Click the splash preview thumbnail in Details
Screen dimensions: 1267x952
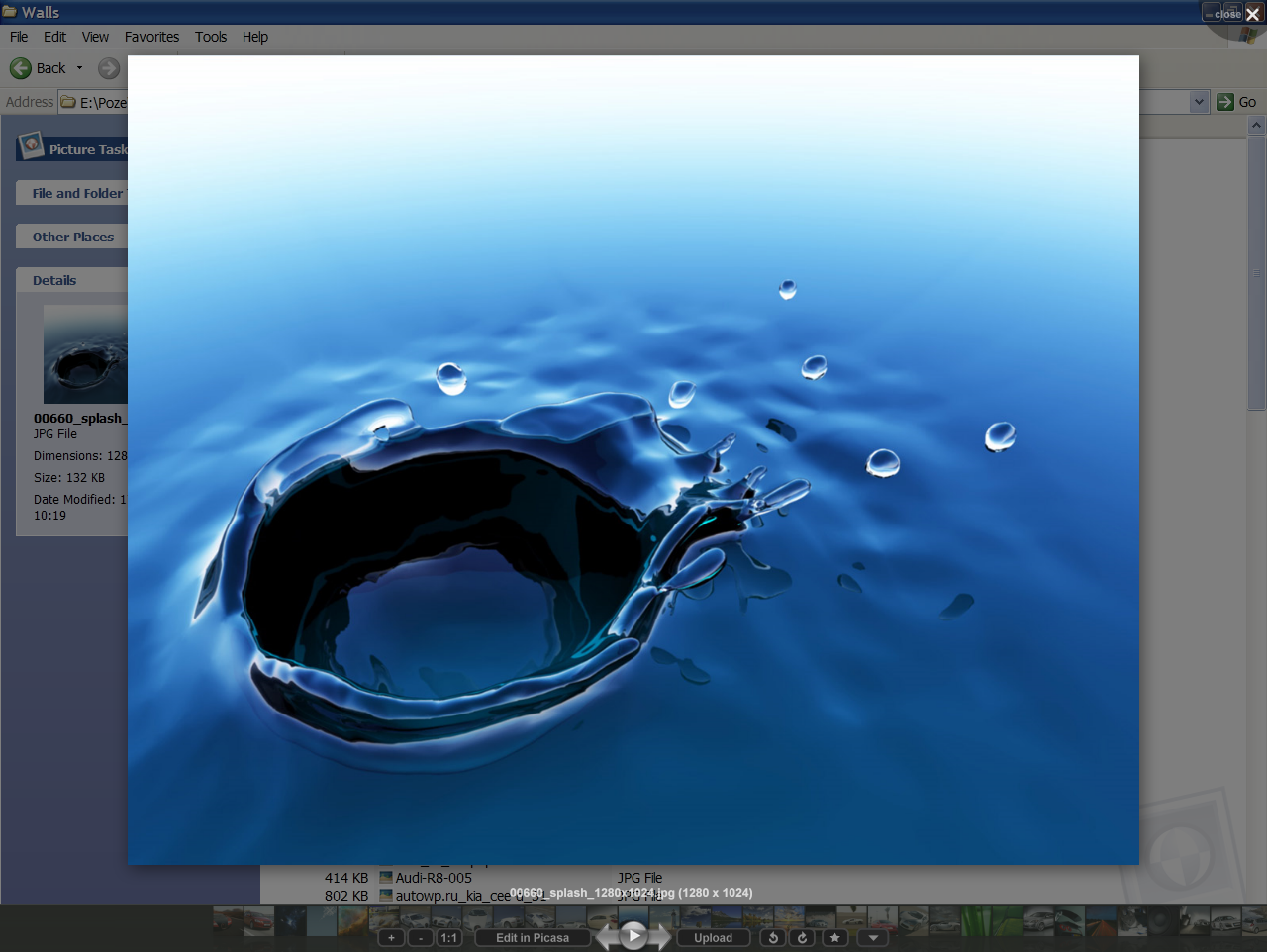[x=85, y=353]
